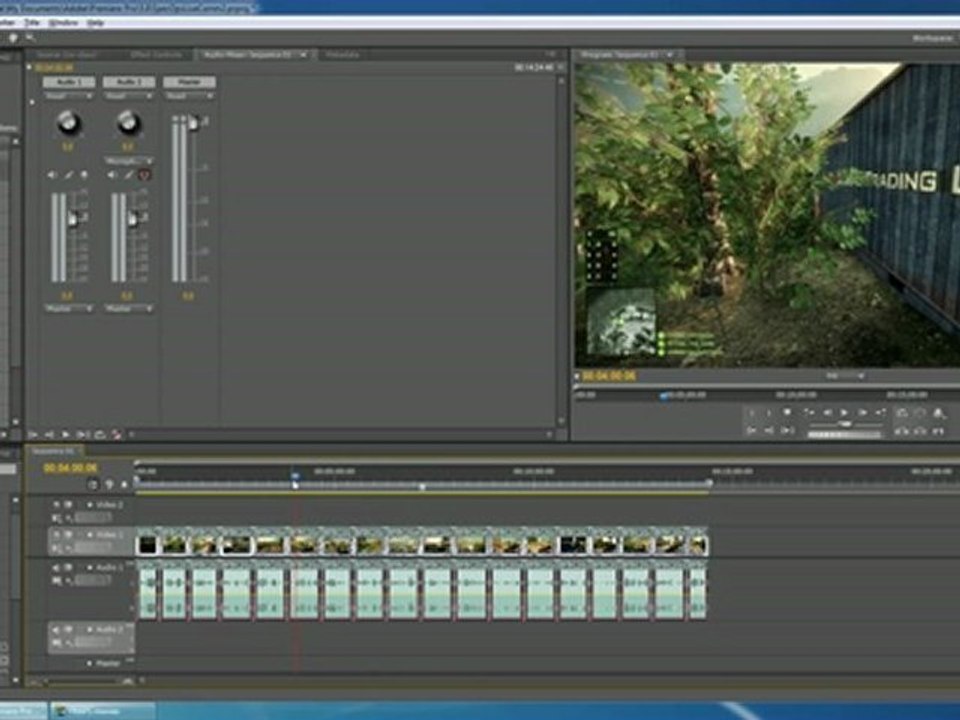
Task: Switch to the Effect Controls tab
Action: [156, 54]
